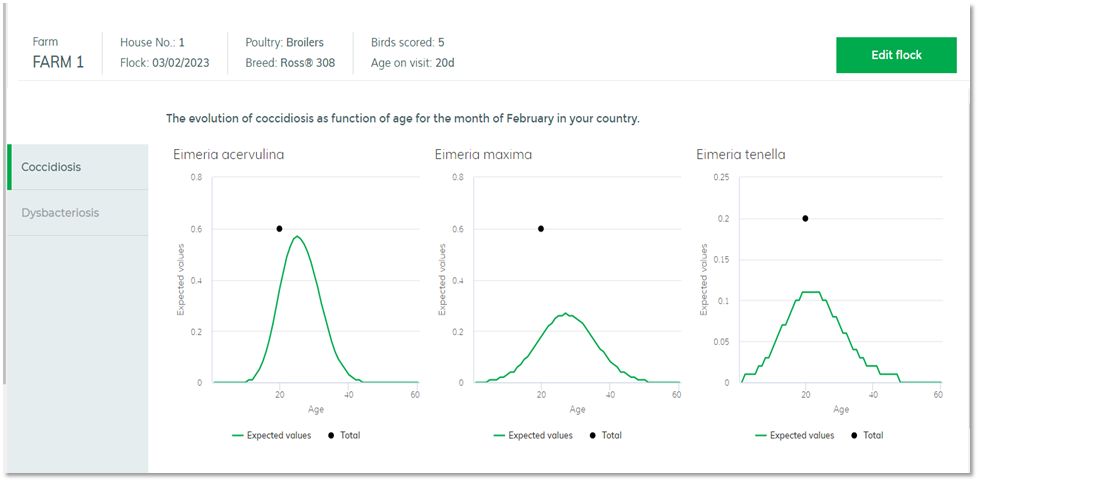Viewport: 1100px width, 482px height.
Task: Click the Edit flock button
Action: click(896, 55)
